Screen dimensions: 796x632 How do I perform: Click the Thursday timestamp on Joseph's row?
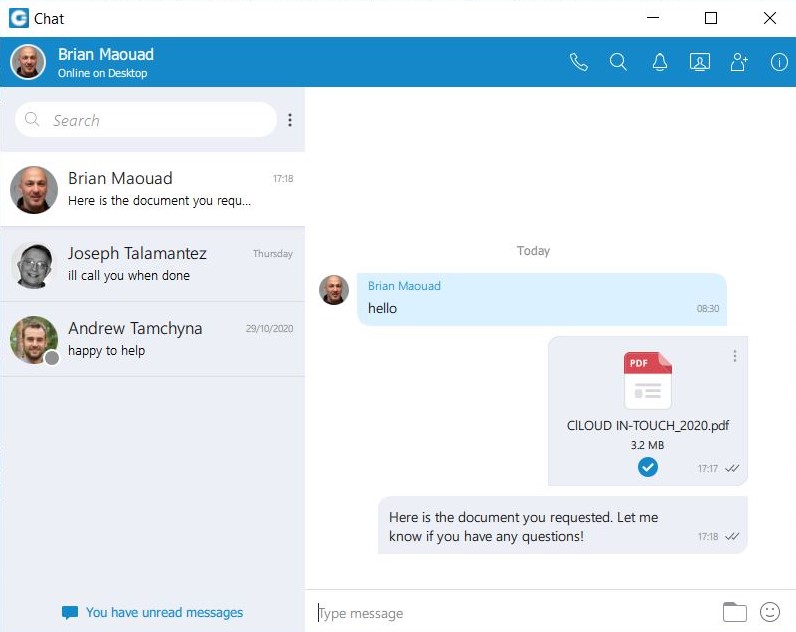(x=273, y=253)
